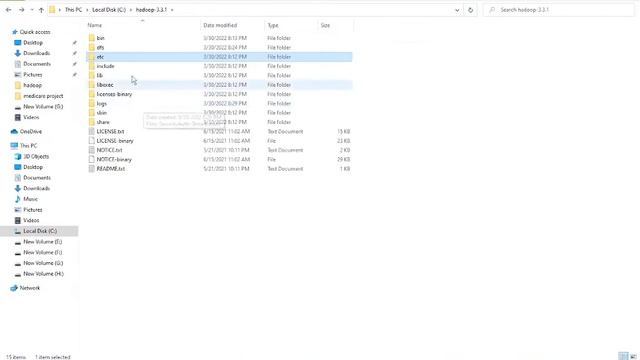This screenshot has height=360, width=640.
Task: Sort files by Date modified column
Action: point(220,25)
